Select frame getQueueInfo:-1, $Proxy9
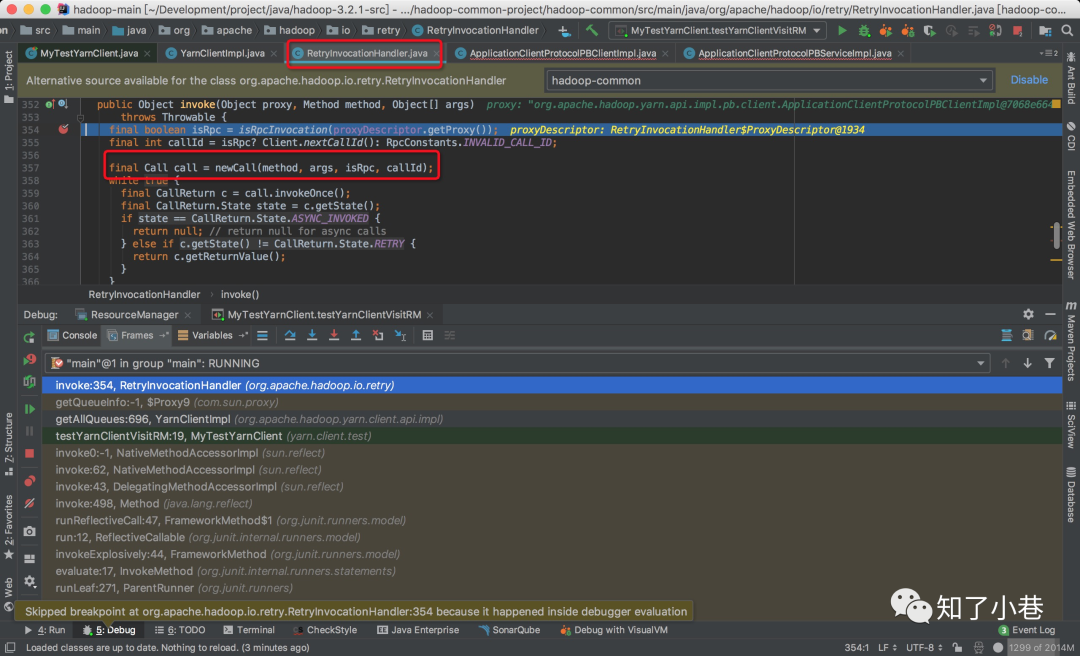 coord(552,402)
